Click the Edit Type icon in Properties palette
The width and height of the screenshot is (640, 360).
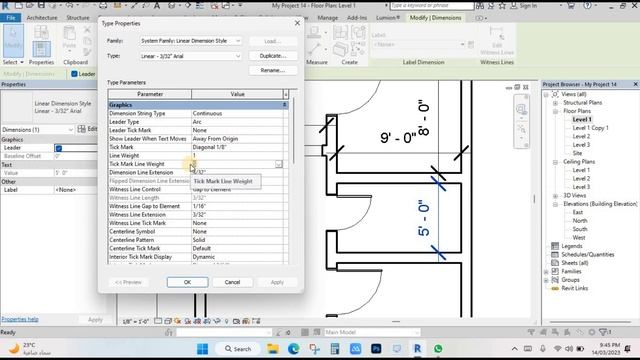(x=82, y=129)
